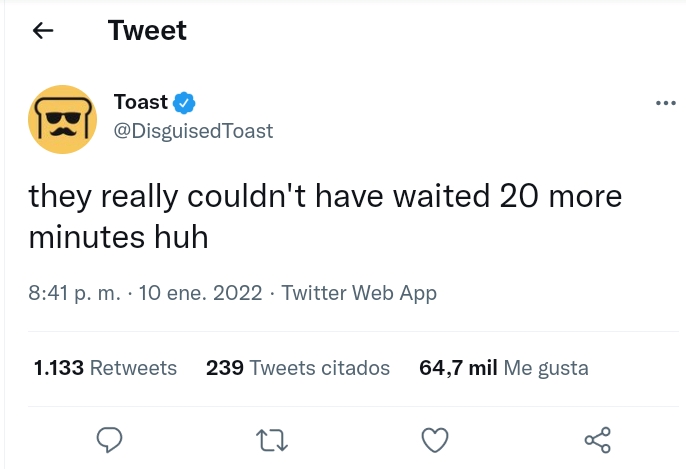
Task: Click the Toast display name
Action: (x=141, y=102)
